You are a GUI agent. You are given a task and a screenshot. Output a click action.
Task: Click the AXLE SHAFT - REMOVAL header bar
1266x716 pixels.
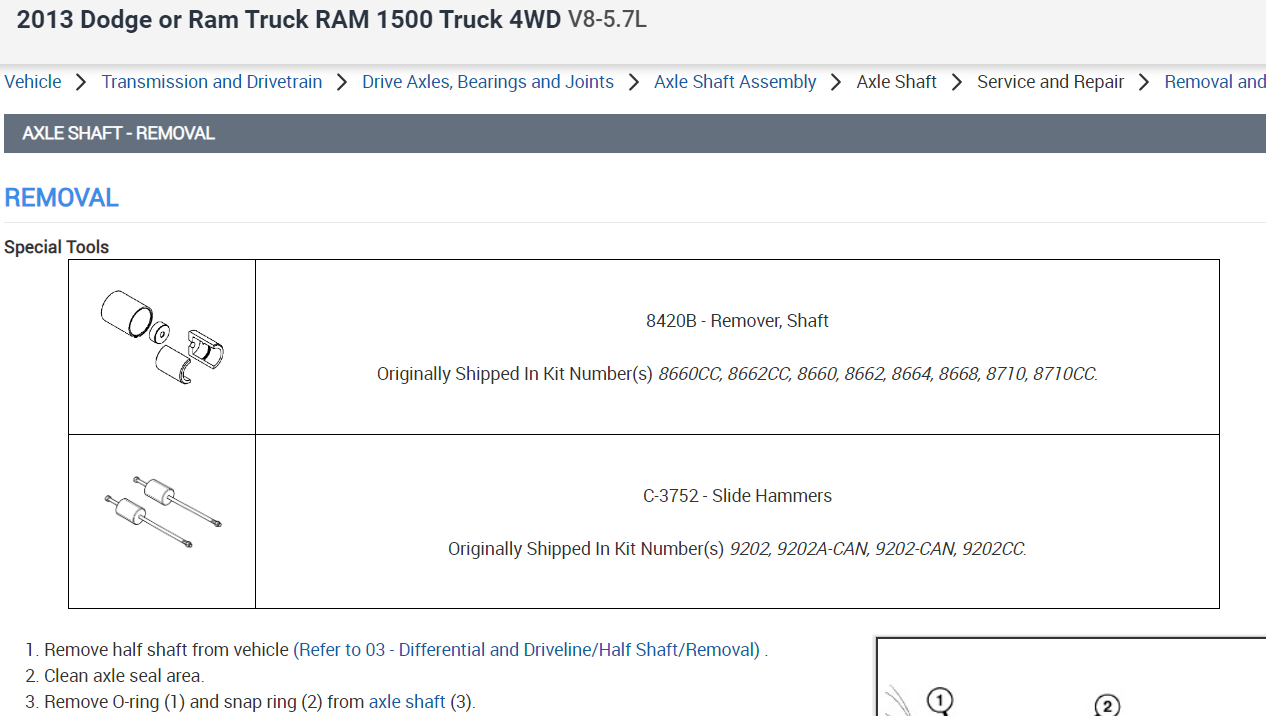[635, 133]
